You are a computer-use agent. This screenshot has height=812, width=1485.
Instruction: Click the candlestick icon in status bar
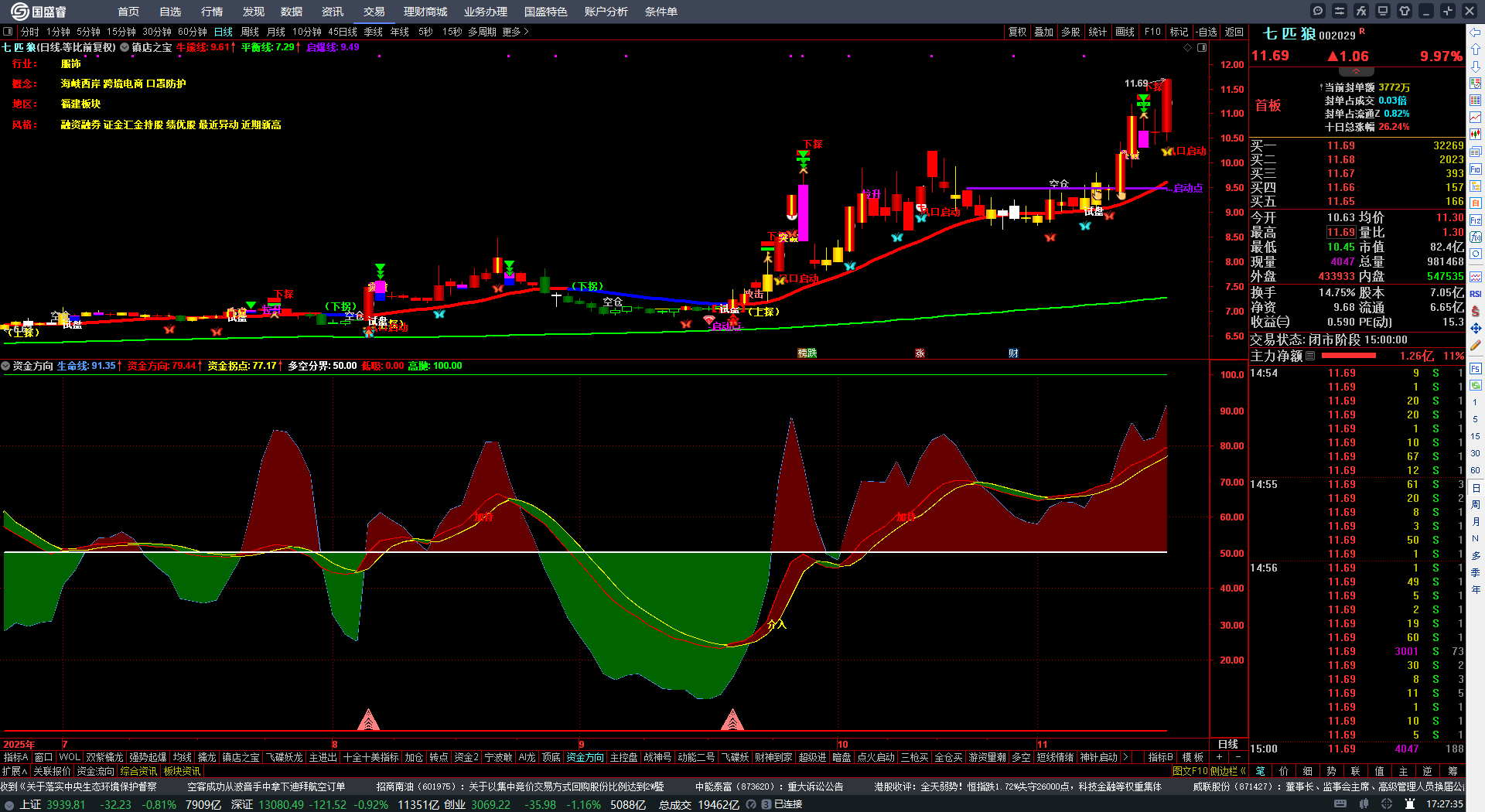(1364, 804)
